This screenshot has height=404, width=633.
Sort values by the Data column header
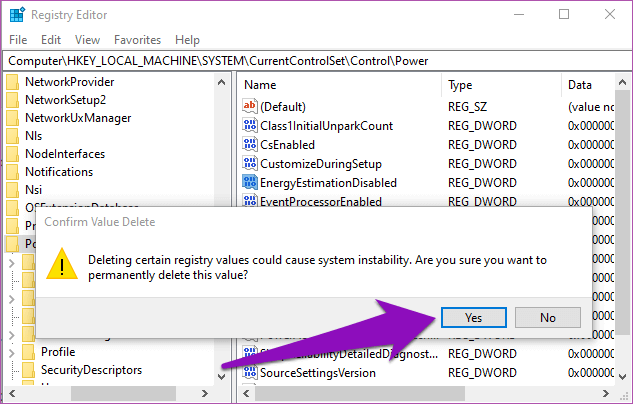(580, 85)
